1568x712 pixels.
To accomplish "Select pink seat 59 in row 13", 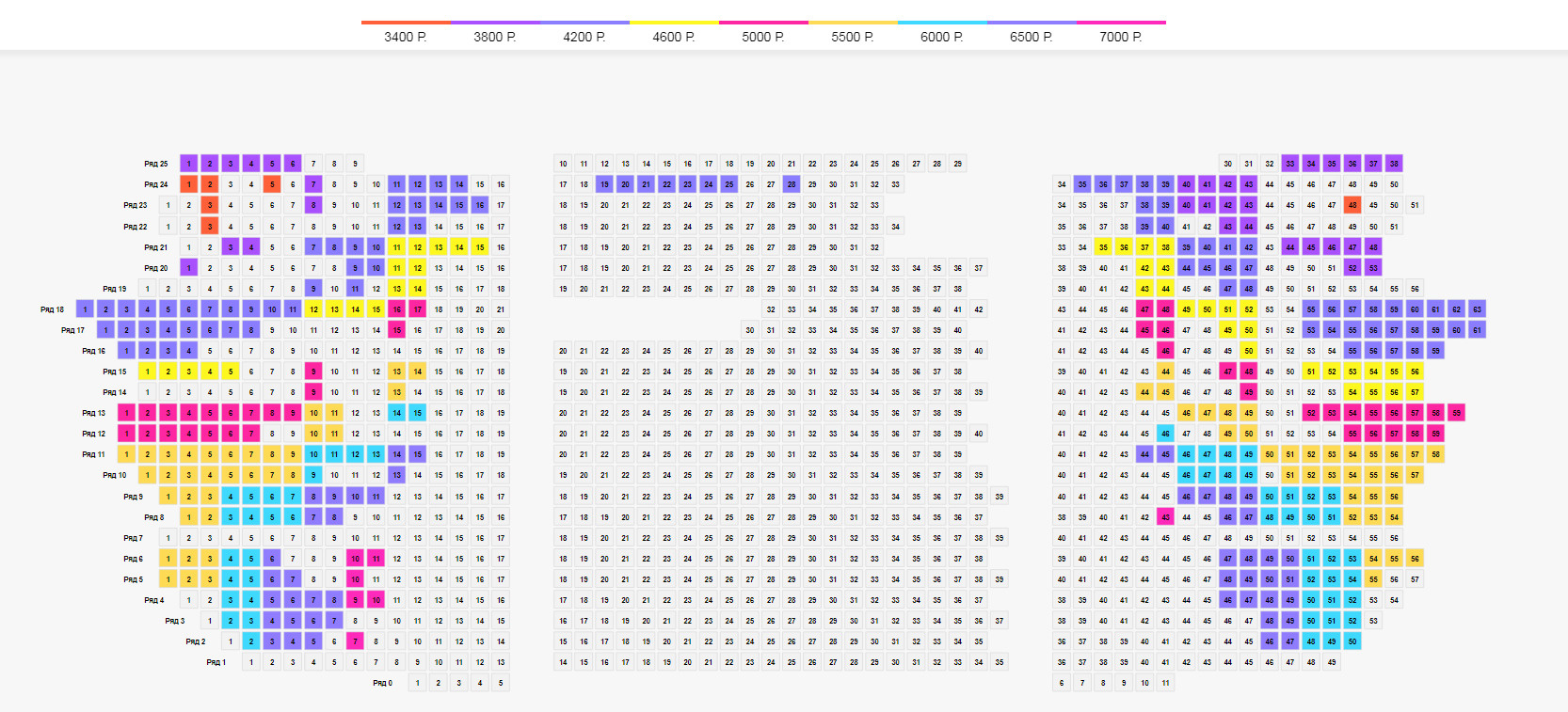I will pyautogui.click(x=1456, y=413).
